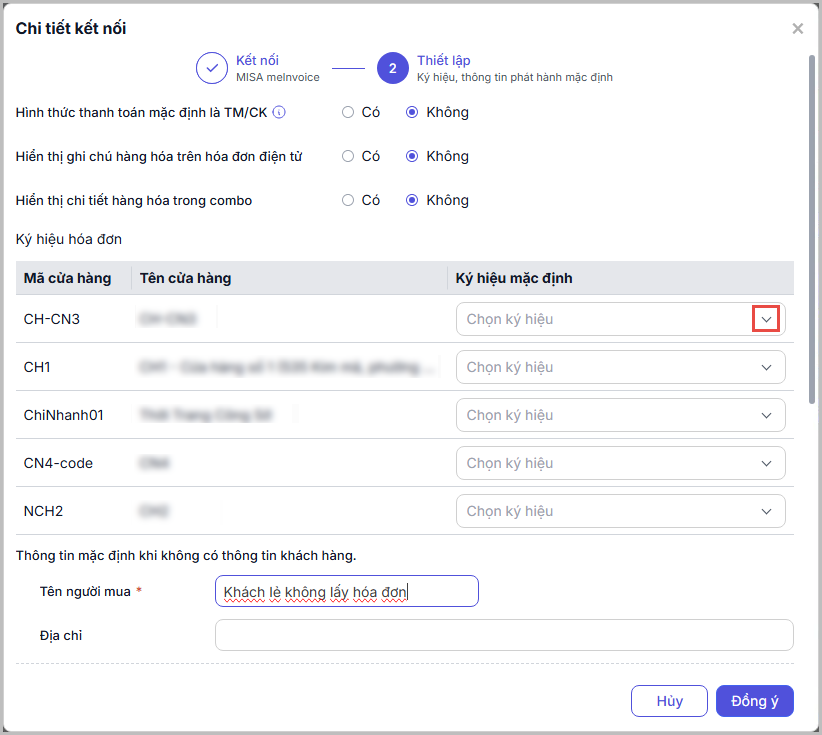
Task: Open the ChiNhanh01 symbol dropdown arrow
Action: pyautogui.click(x=766, y=415)
